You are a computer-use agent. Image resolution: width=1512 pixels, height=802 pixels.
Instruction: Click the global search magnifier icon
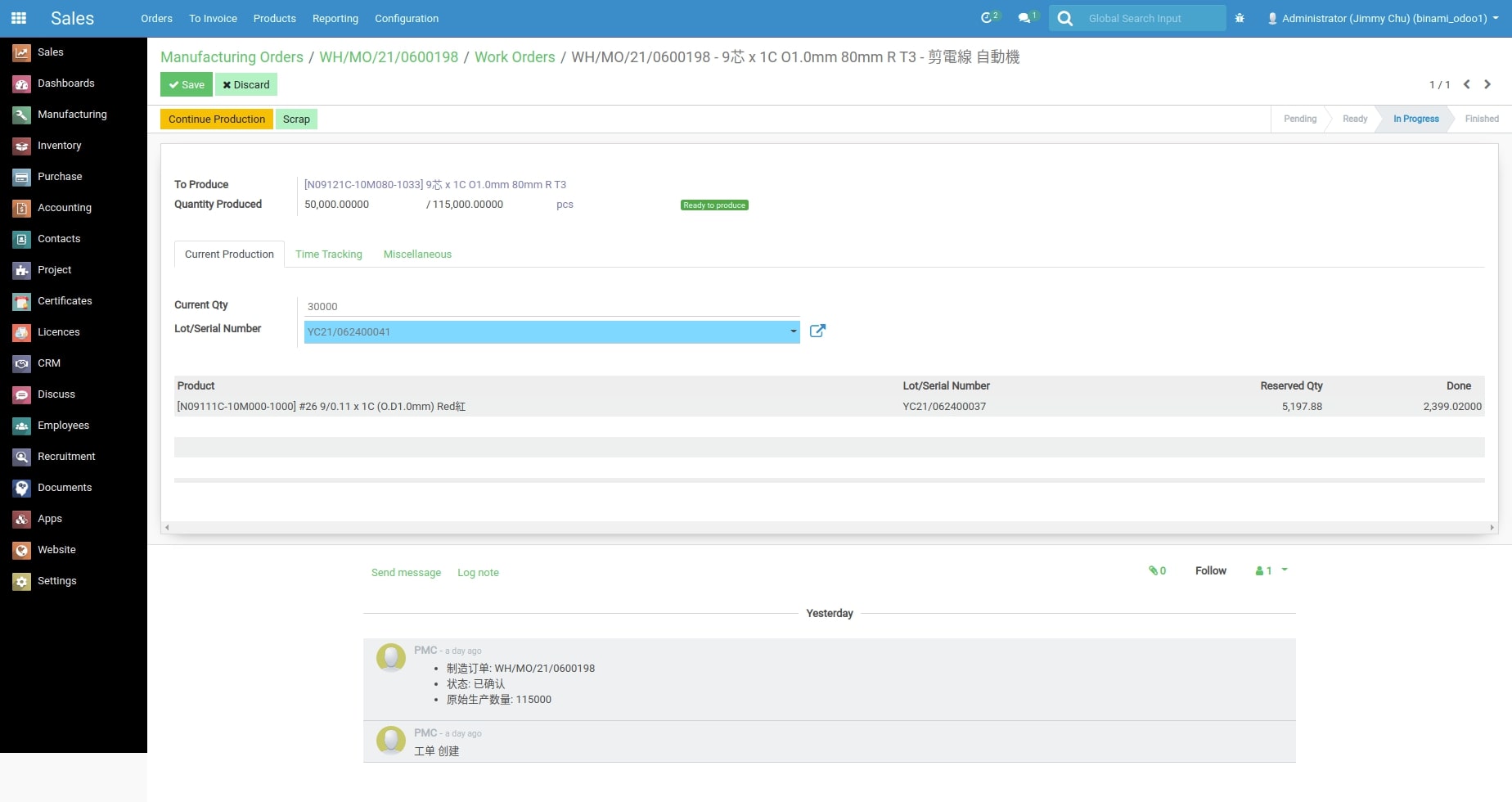coord(1064,18)
